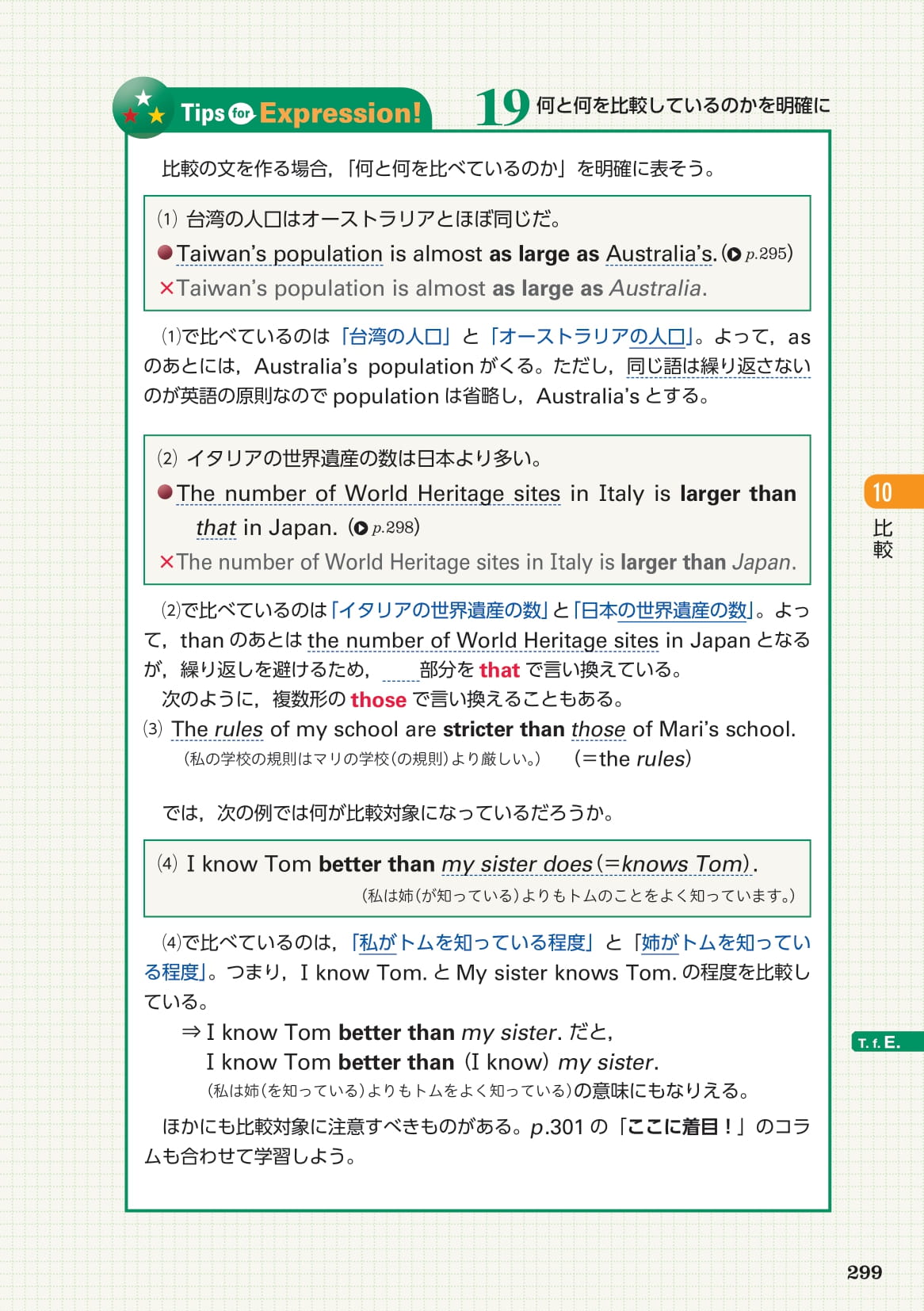Click the green T.f.E. side tab
This screenshot has height=1311, width=924.
888,1042
